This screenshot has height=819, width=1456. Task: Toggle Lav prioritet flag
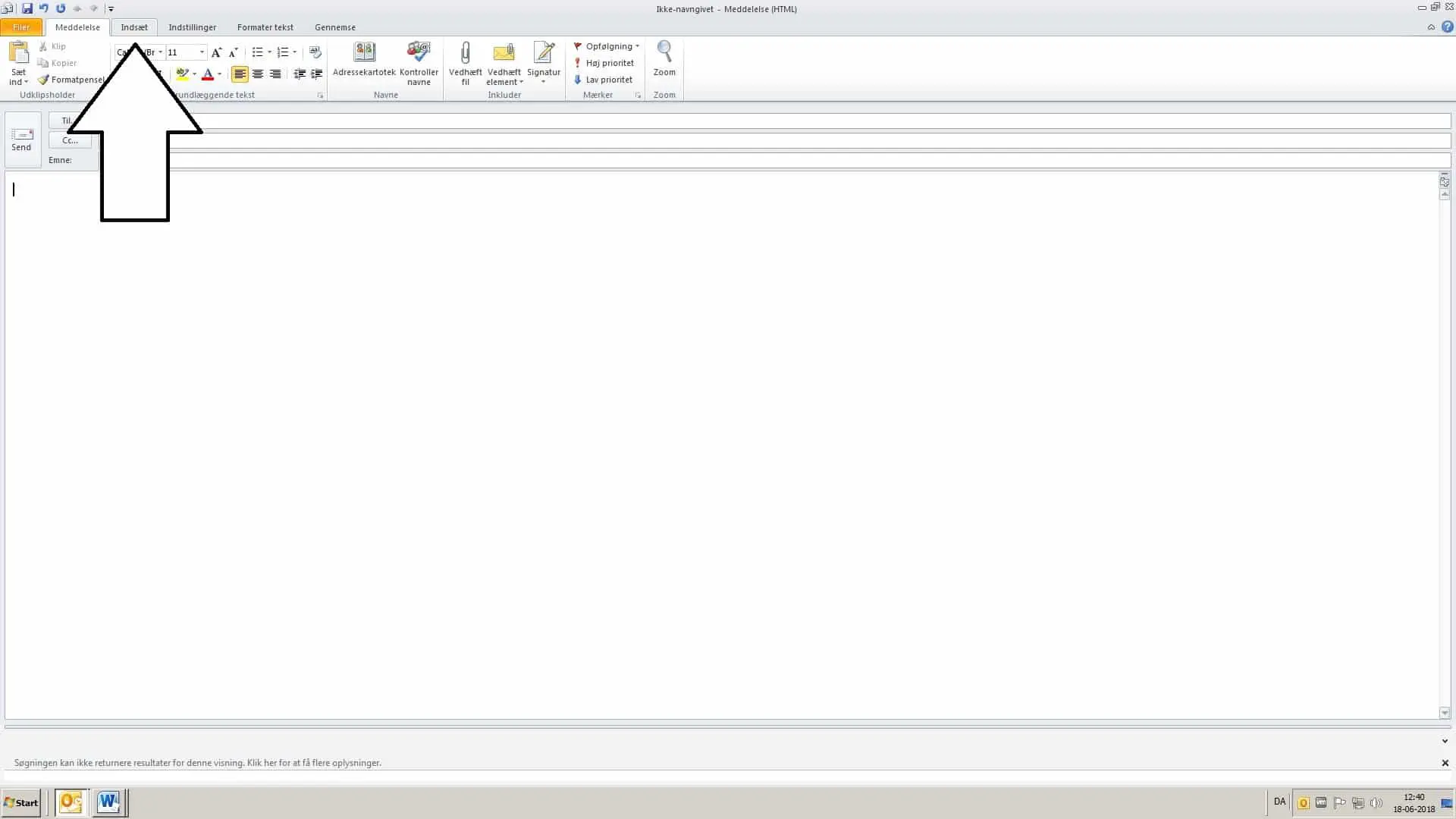(603, 80)
